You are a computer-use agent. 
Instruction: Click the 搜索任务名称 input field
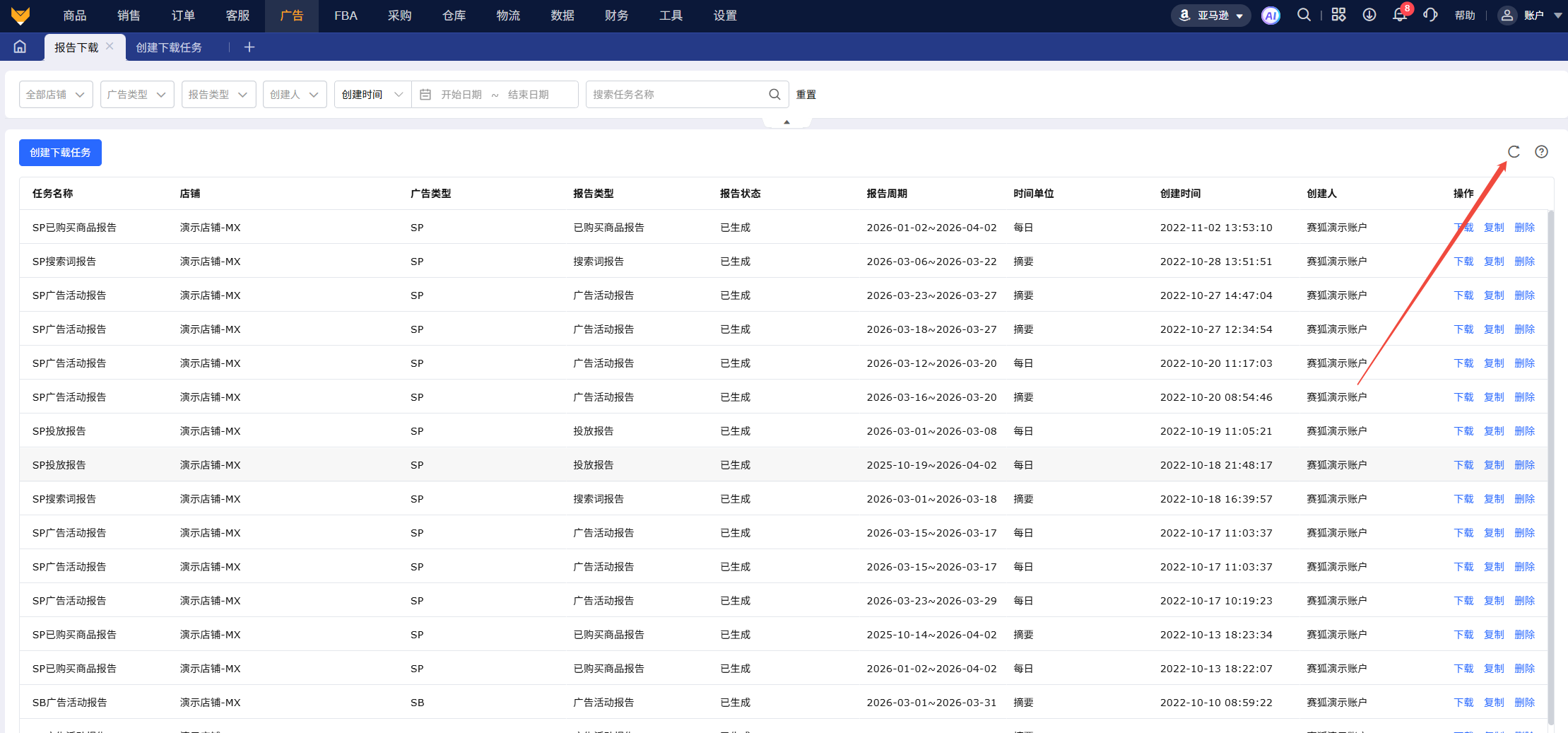[x=675, y=95]
